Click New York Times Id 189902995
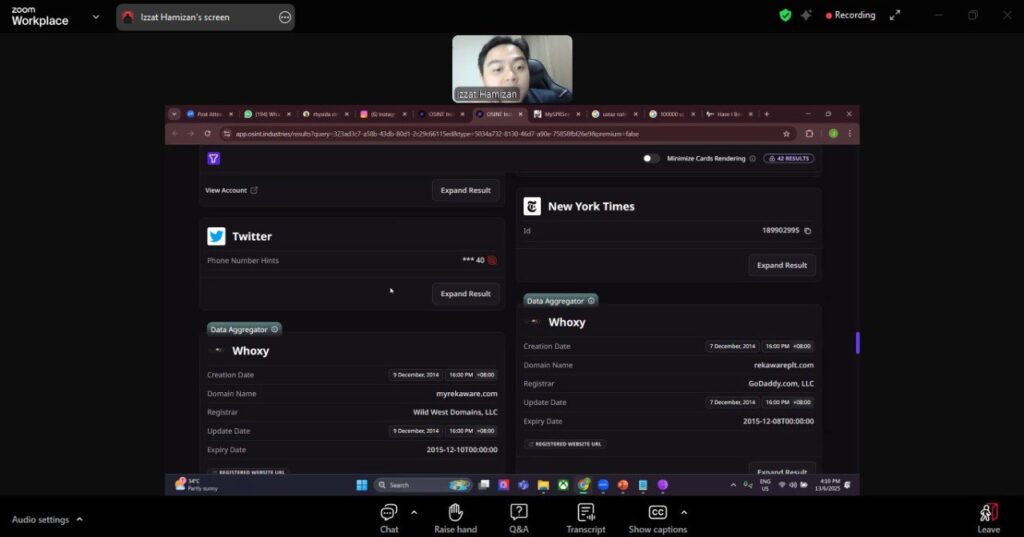 click(x=780, y=230)
